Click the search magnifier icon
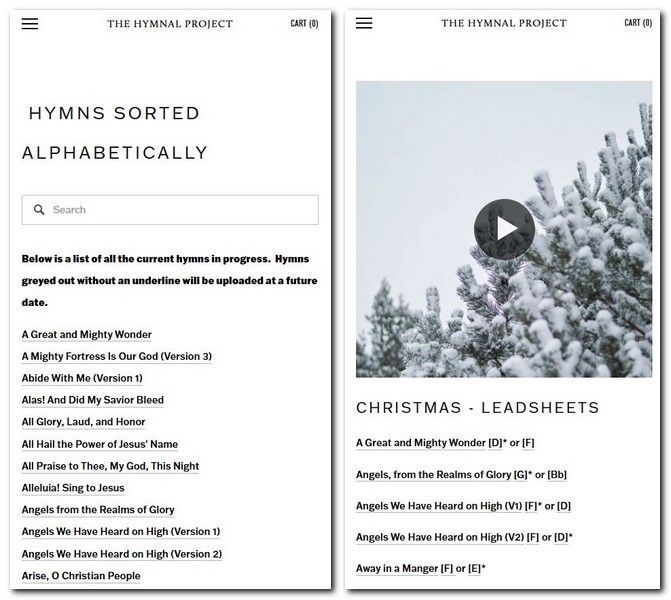 pyautogui.click(x=39, y=210)
